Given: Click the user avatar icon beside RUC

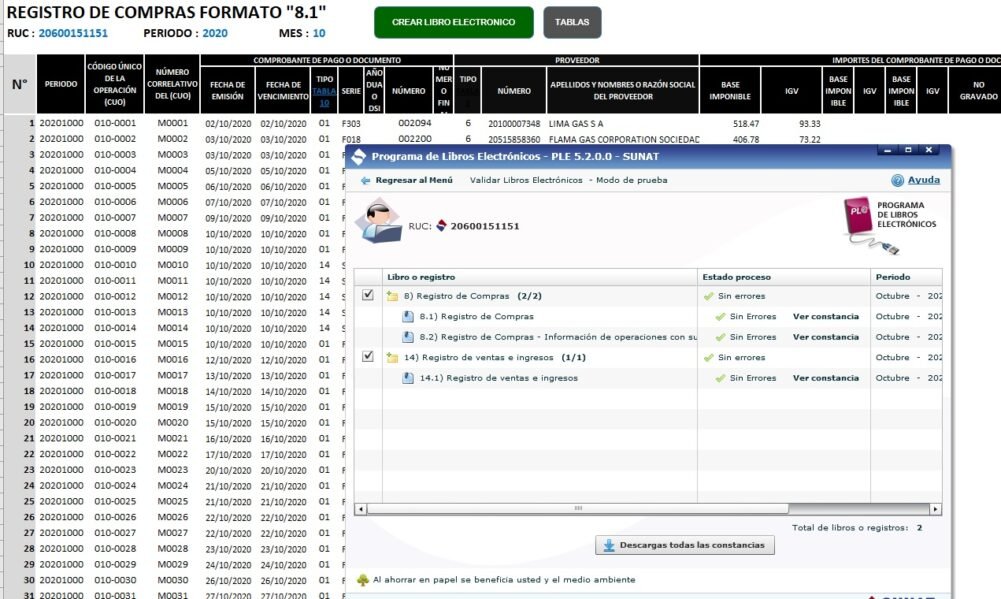Looking at the screenshot, I should (378, 221).
